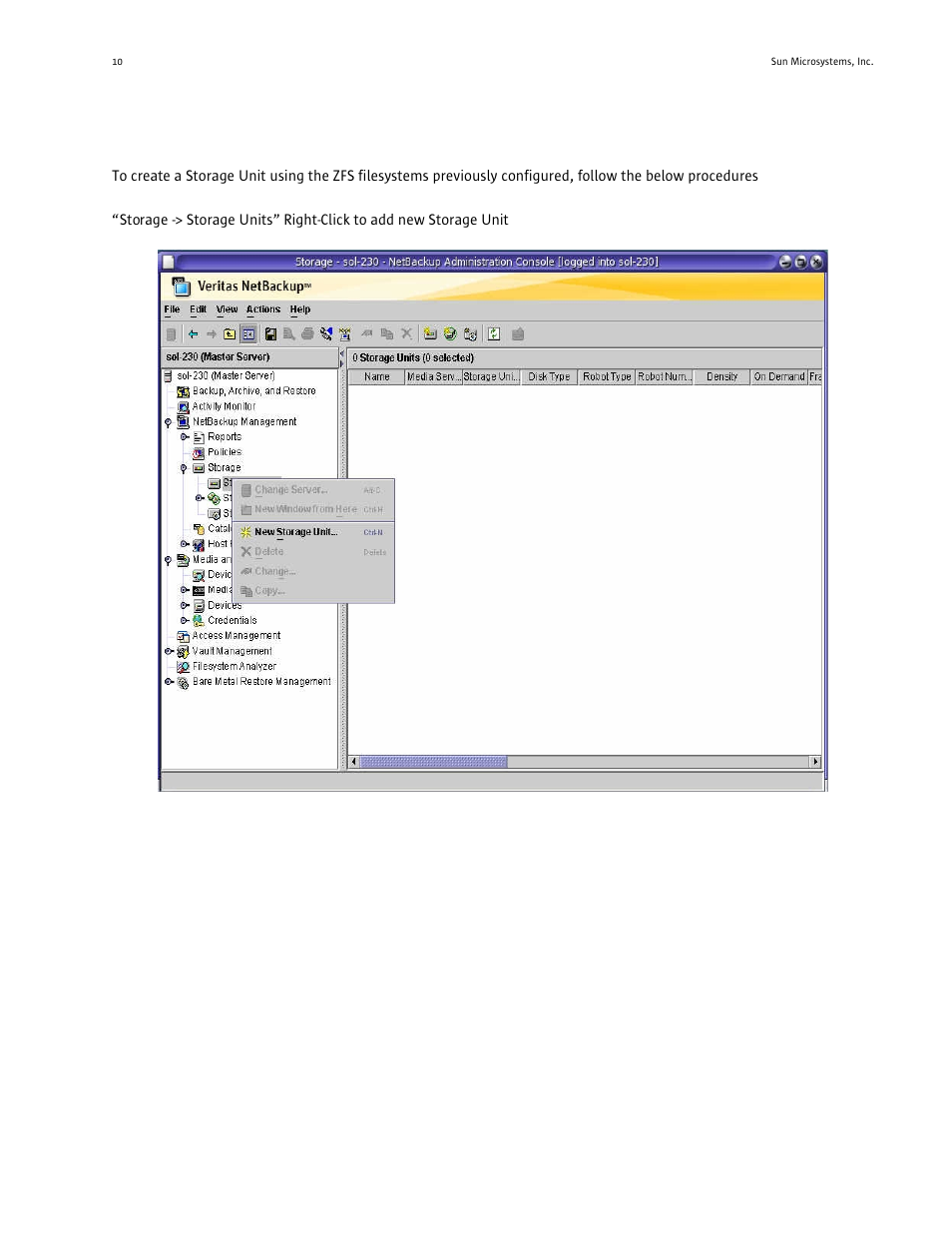Click the On Demand column header
The width and height of the screenshot is (952, 1233).
pyautogui.click(x=779, y=377)
